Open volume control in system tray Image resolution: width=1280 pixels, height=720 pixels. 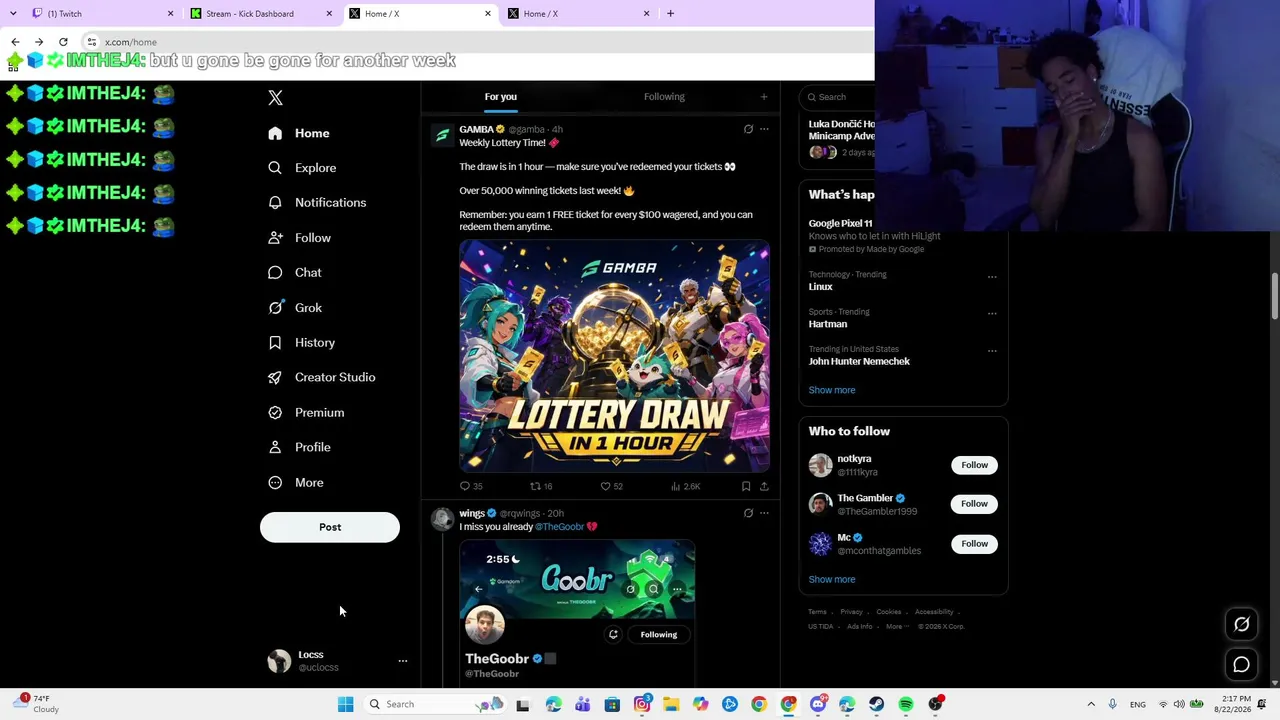point(1179,704)
